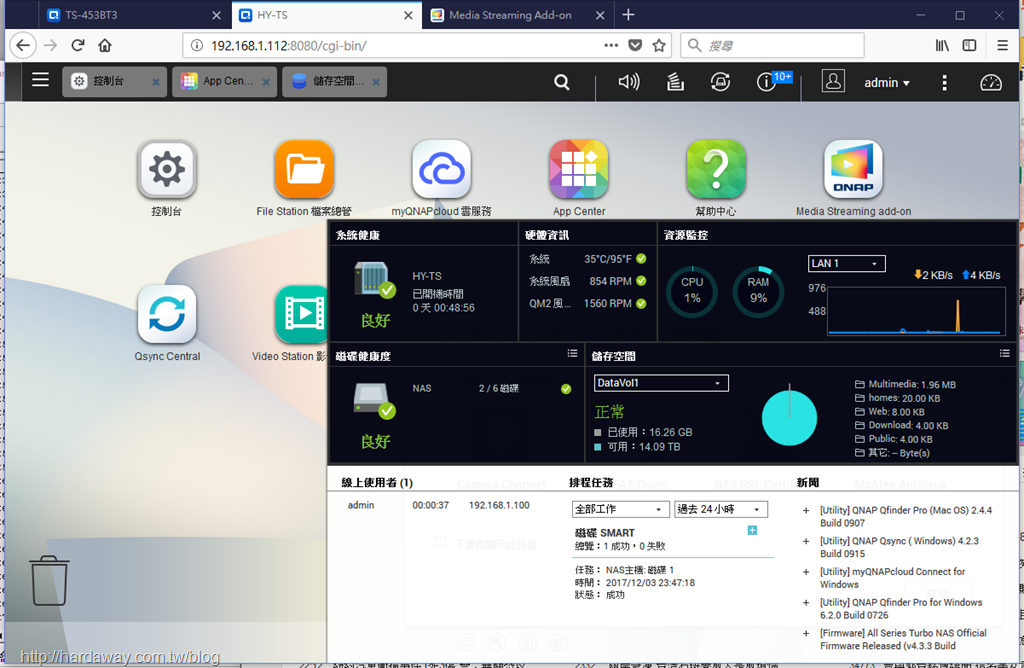Image resolution: width=1024 pixels, height=668 pixels.
Task: Launch App Center desktop icon
Action: pos(579,169)
